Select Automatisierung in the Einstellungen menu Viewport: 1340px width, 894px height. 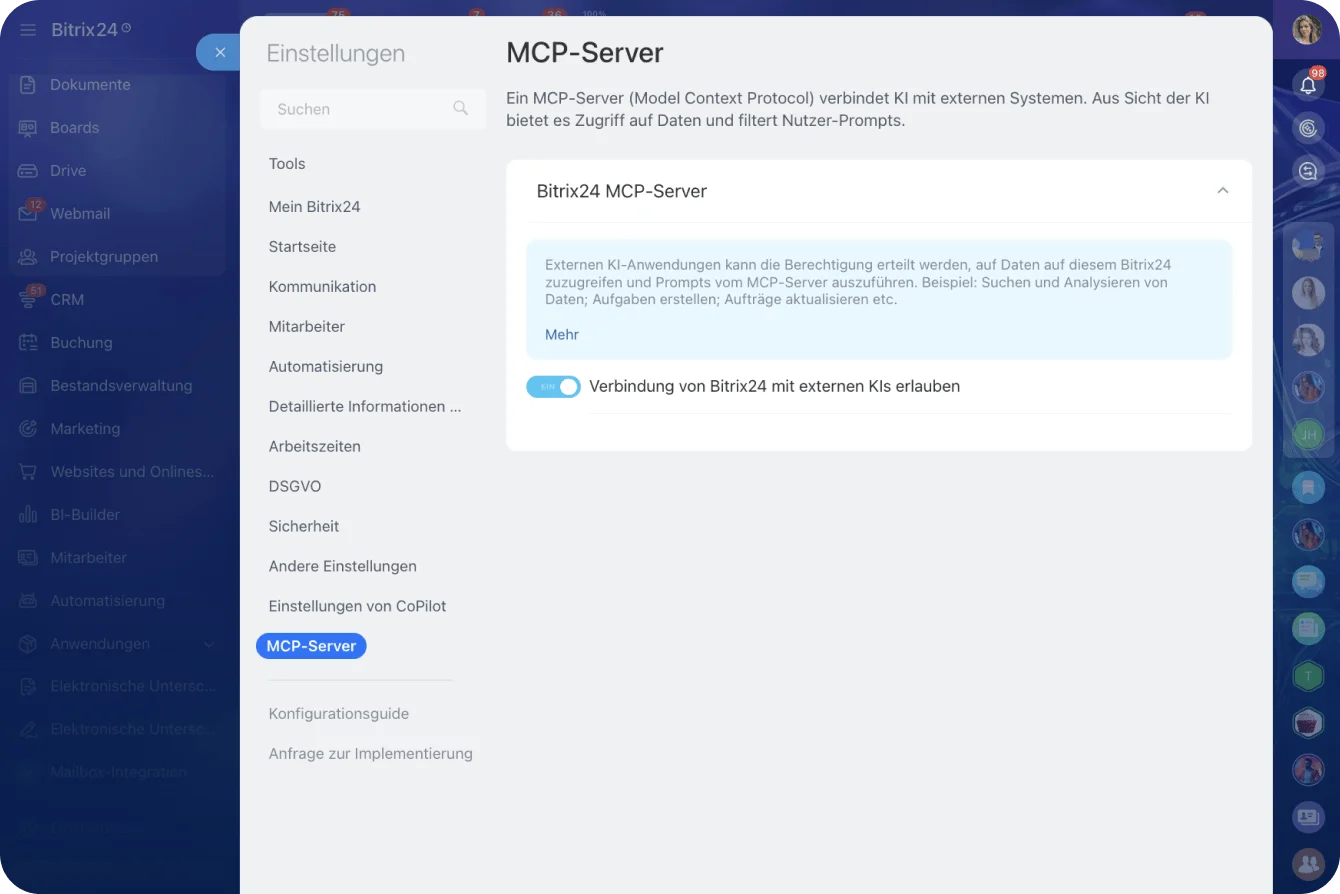point(326,367)
